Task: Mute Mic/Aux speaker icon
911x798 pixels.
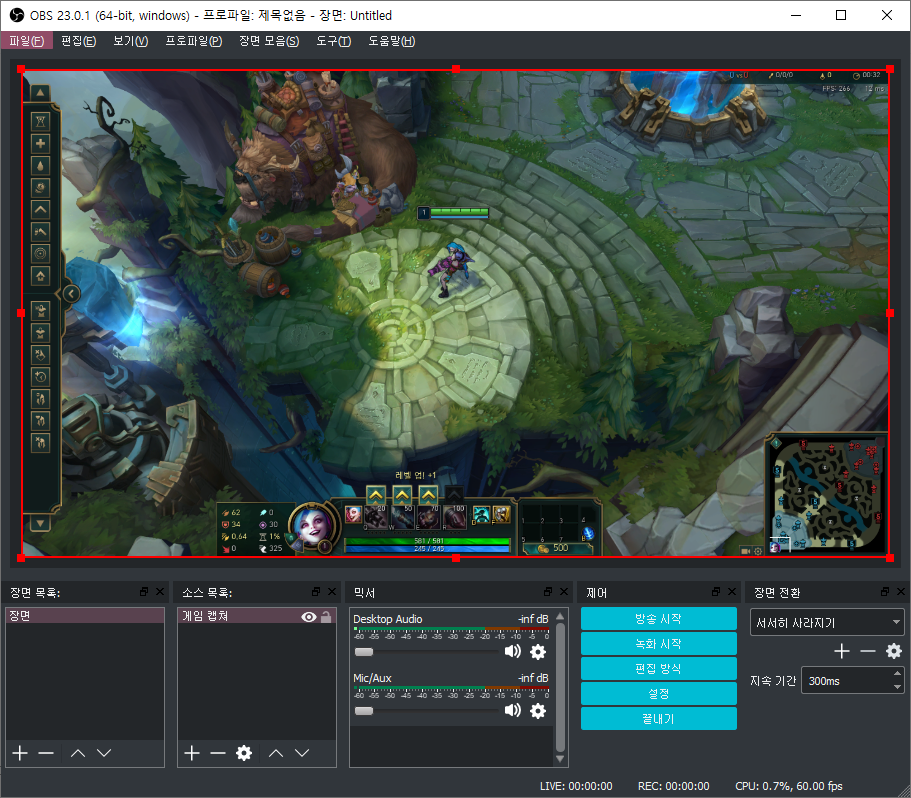Action: tap(512, 710)
